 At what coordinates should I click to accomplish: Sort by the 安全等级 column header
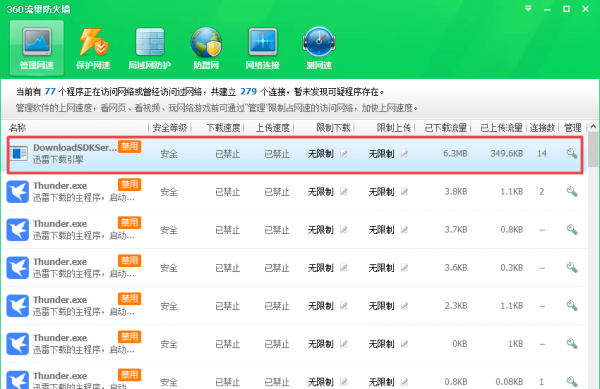[170, 128]
